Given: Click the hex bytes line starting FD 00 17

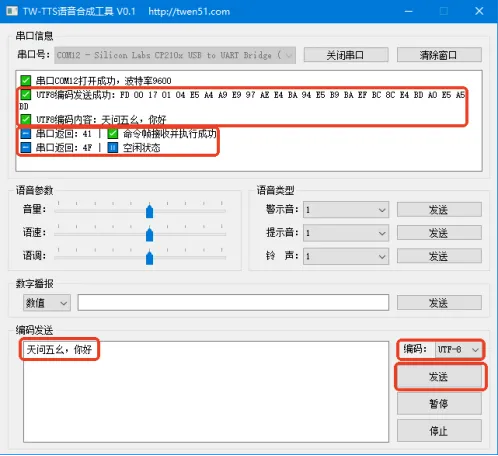Looking at the screenshot, I should (293, 95).
